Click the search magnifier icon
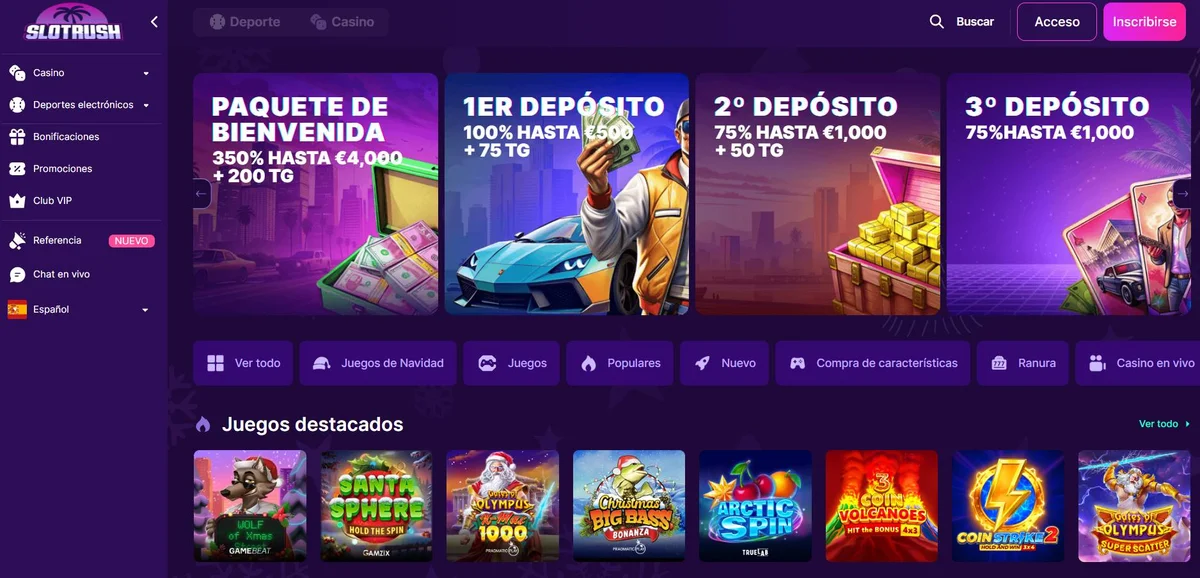1200x578 pixels. tap(937, 21)
